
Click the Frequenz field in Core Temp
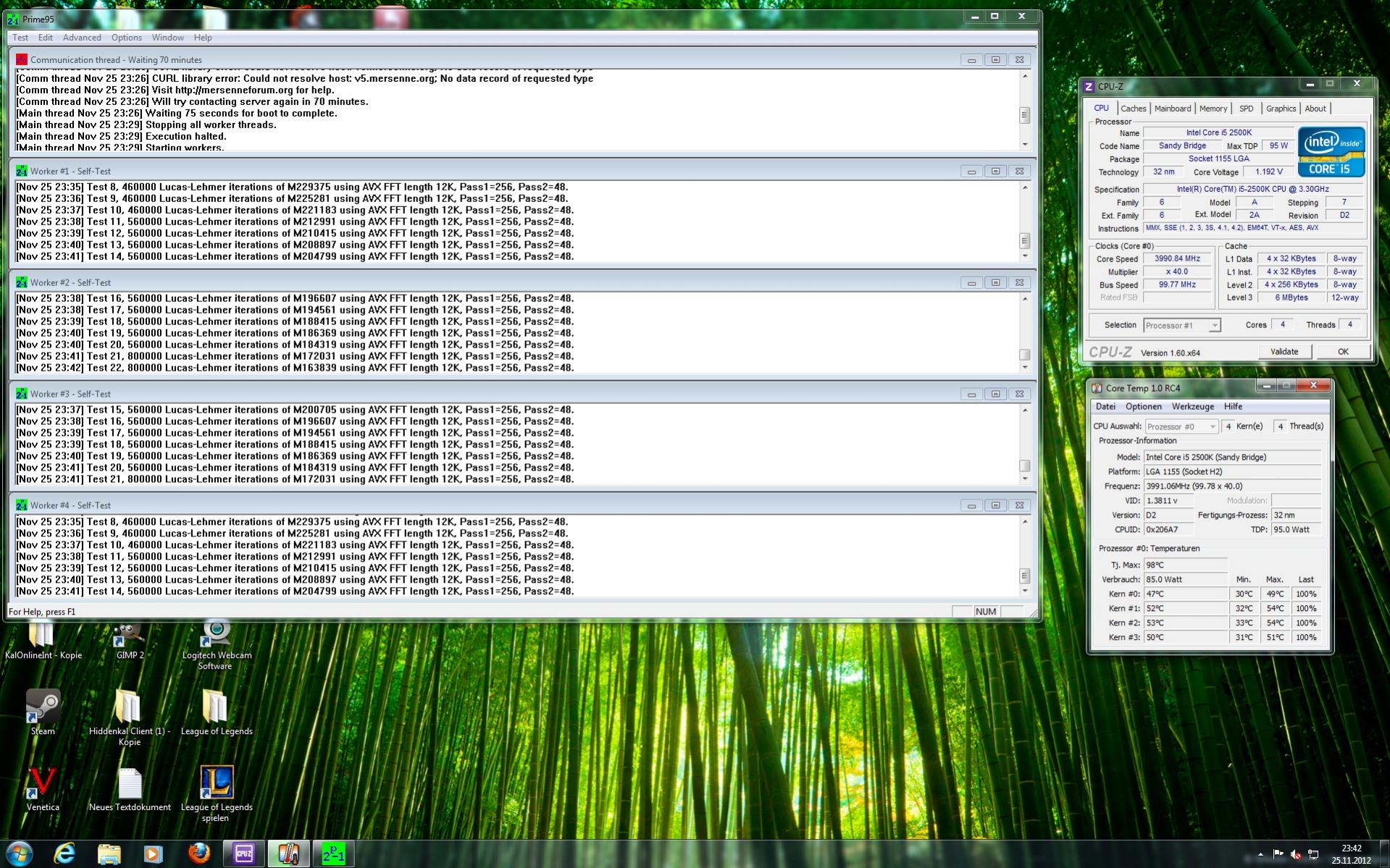1232,486
